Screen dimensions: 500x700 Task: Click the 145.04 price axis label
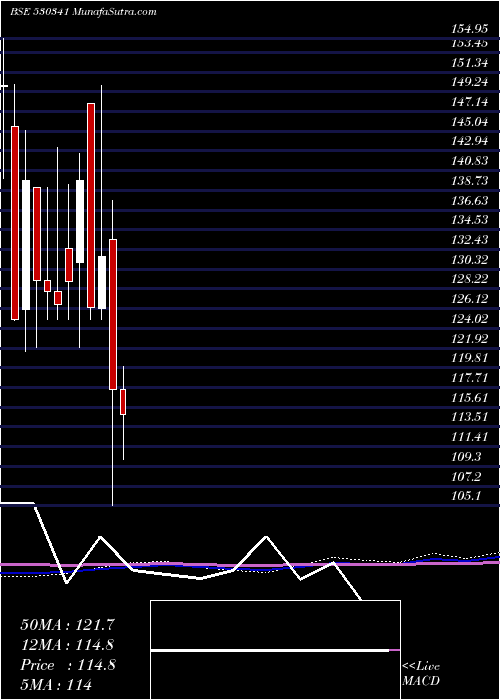(470, 121)
